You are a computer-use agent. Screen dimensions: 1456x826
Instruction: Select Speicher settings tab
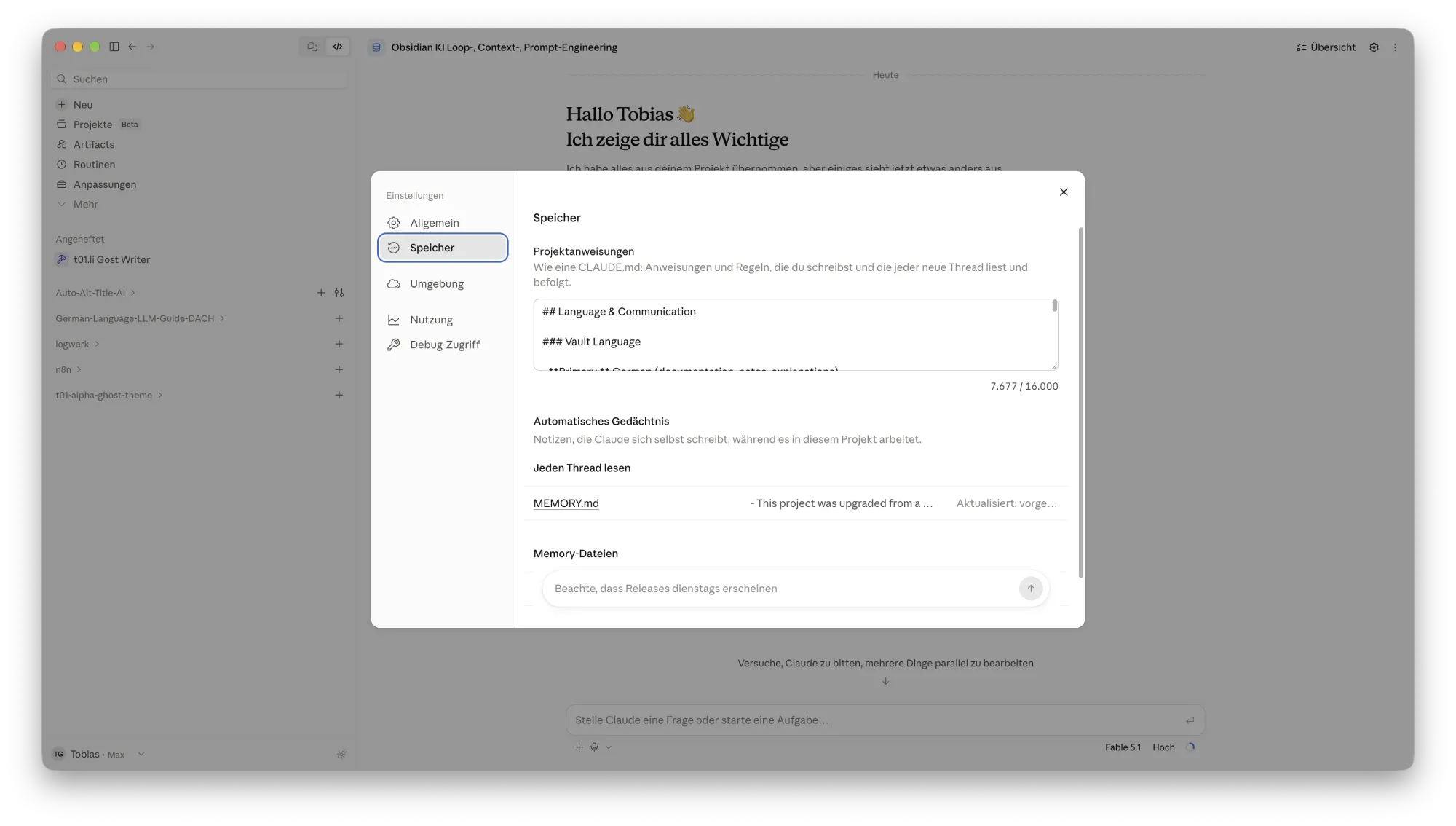[443, 248]
